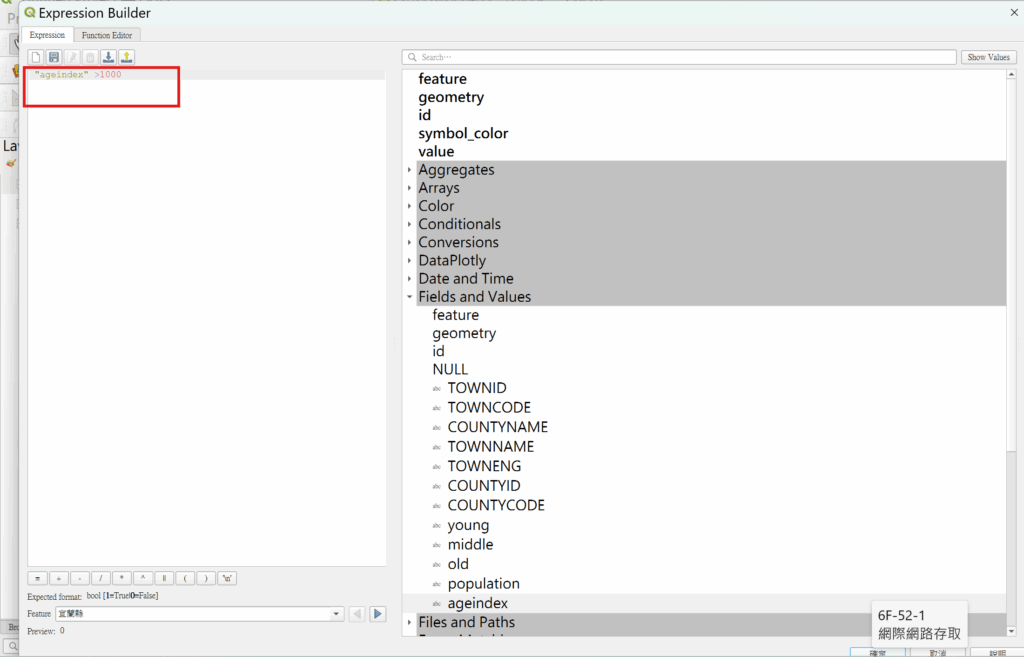Select the TOWNNAME field
This screenshot has width=1024, height=657.
[x=490, y=447]
